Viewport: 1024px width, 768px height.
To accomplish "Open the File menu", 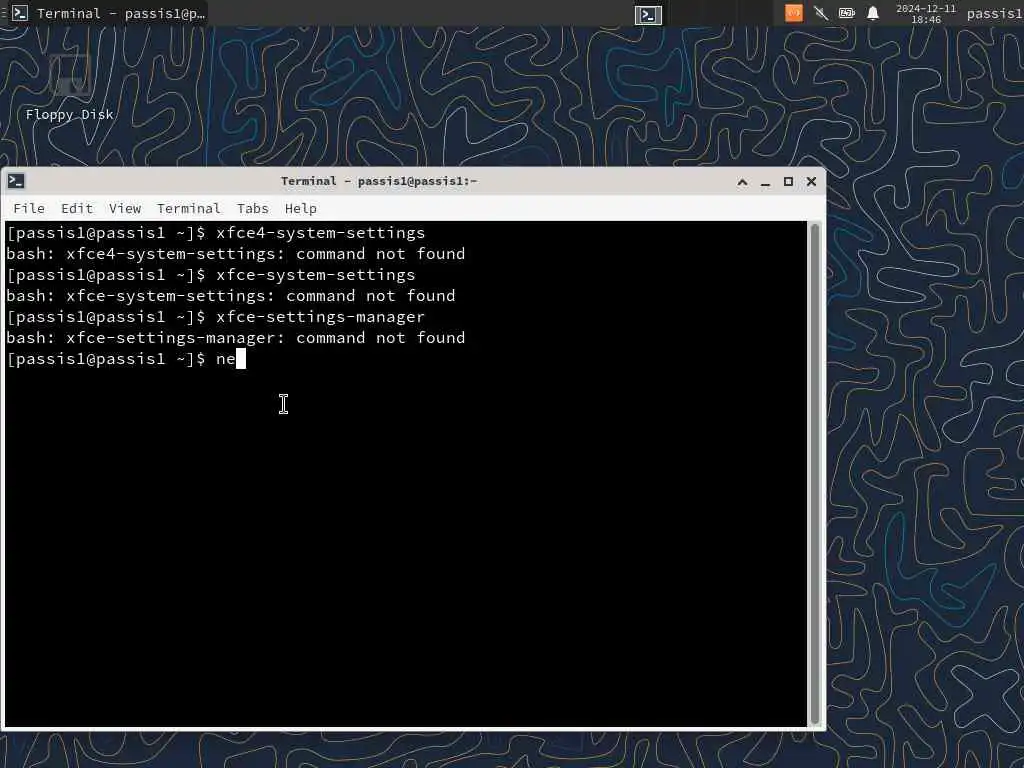I will coord(29,208).
